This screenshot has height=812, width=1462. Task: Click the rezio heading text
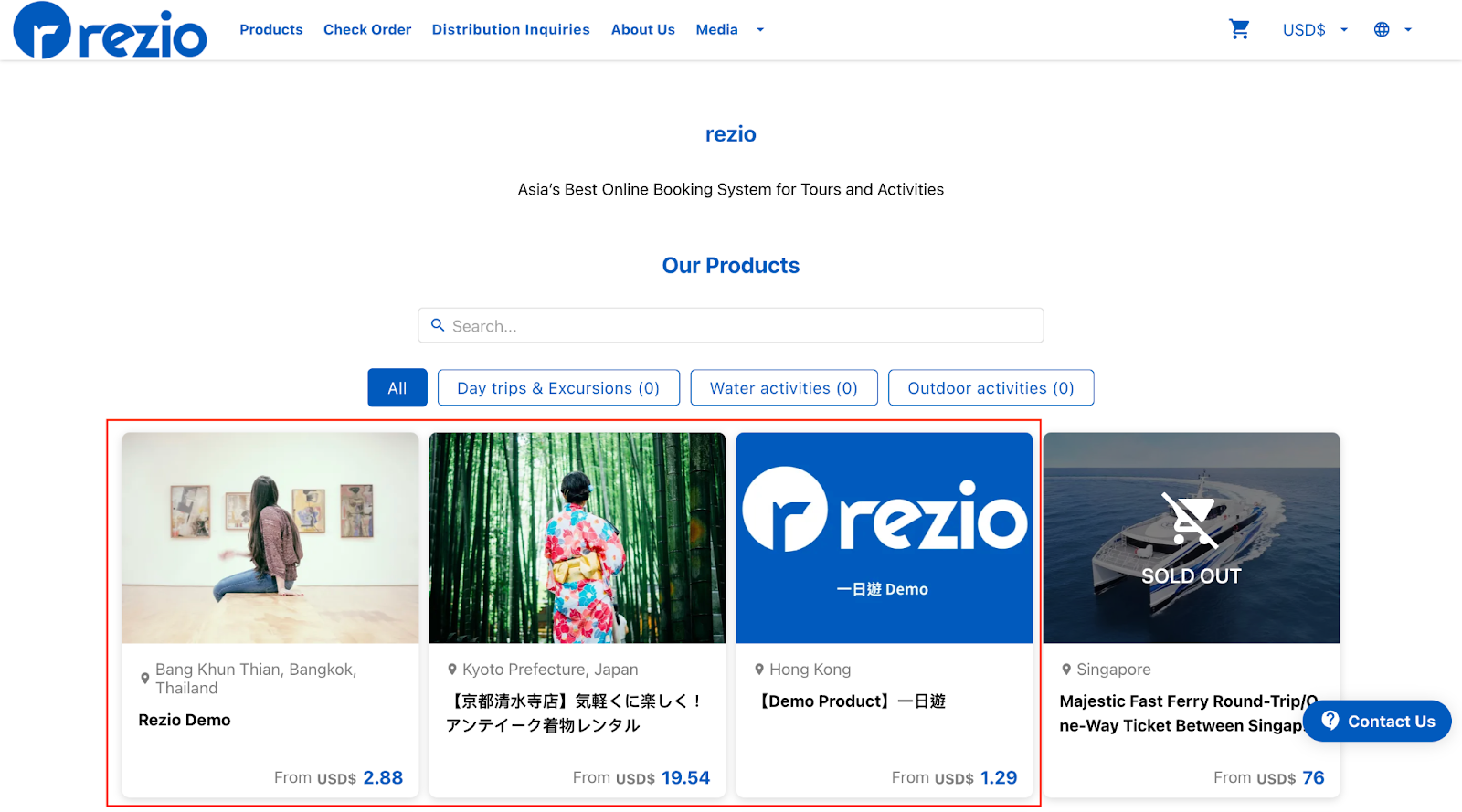731,134
